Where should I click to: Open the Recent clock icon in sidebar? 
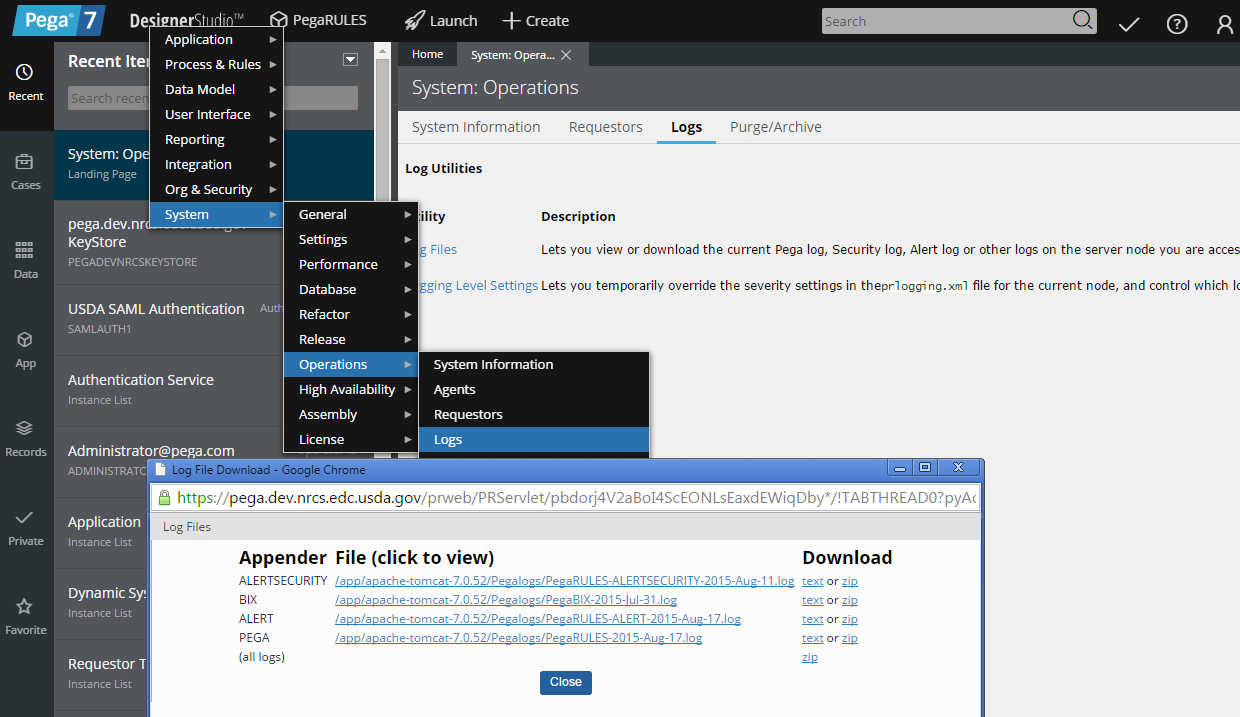pos(25,73)
